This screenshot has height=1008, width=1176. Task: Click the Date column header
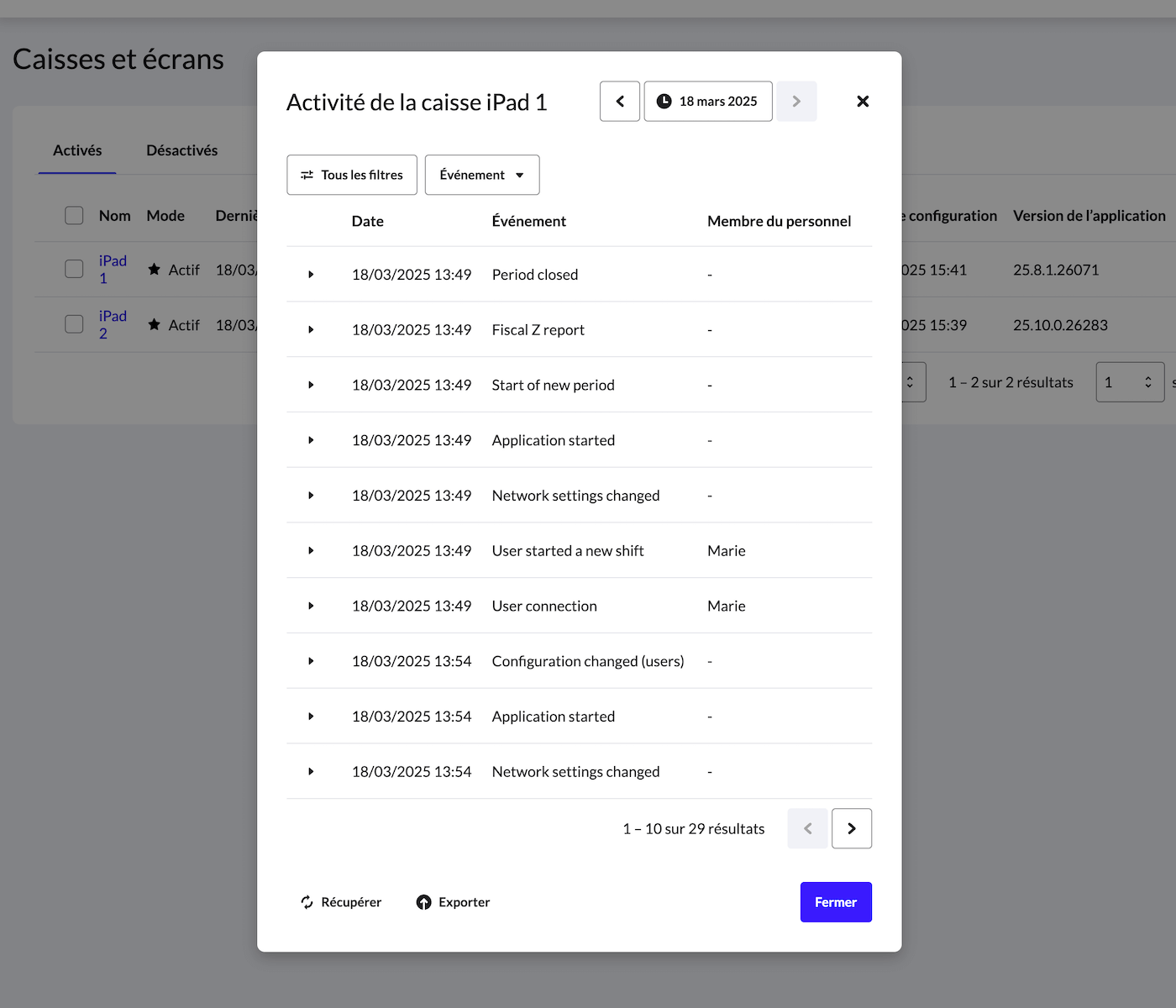coord(368,221)
